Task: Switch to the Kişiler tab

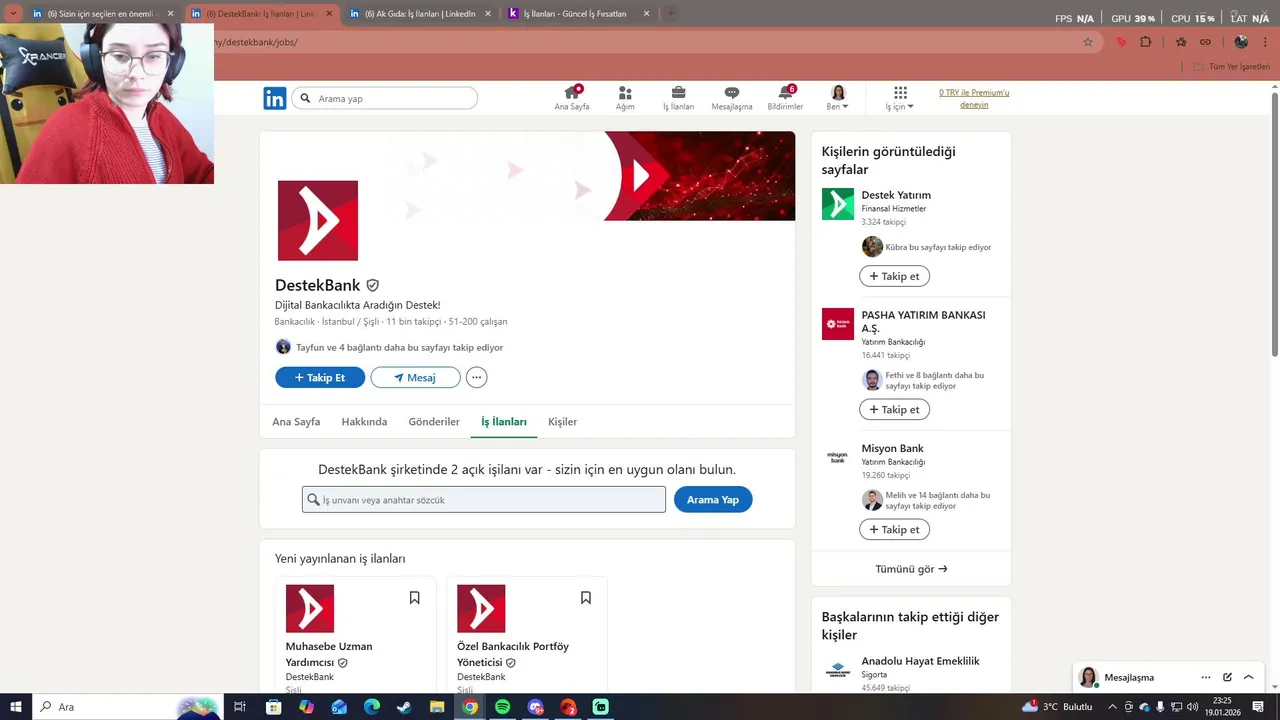Action: click(562, 421)
